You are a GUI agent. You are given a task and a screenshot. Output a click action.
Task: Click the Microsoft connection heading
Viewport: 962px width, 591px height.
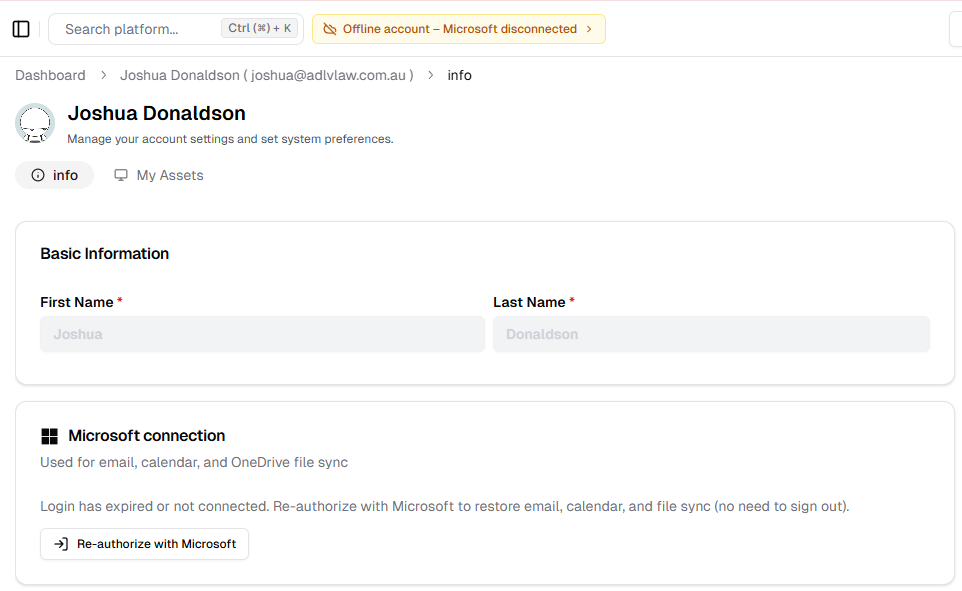click(147, 436)
